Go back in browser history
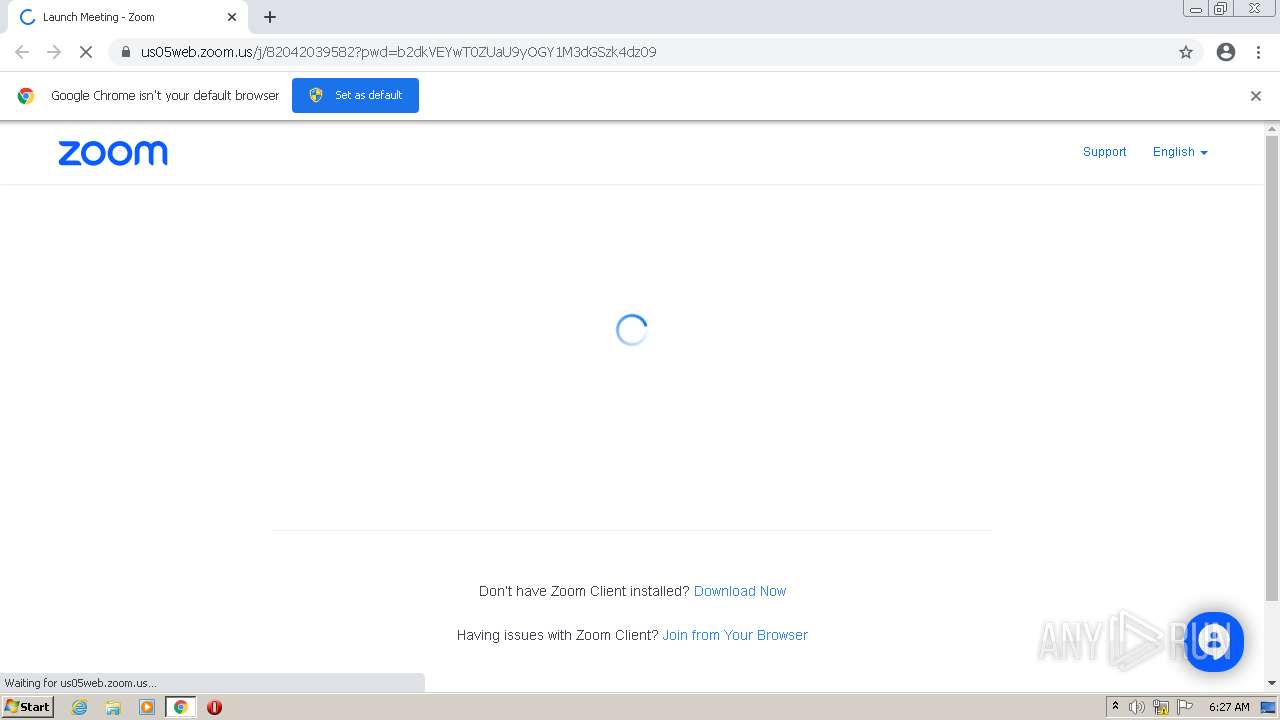Screen dimensions: 1280x720 click(22, 52)
